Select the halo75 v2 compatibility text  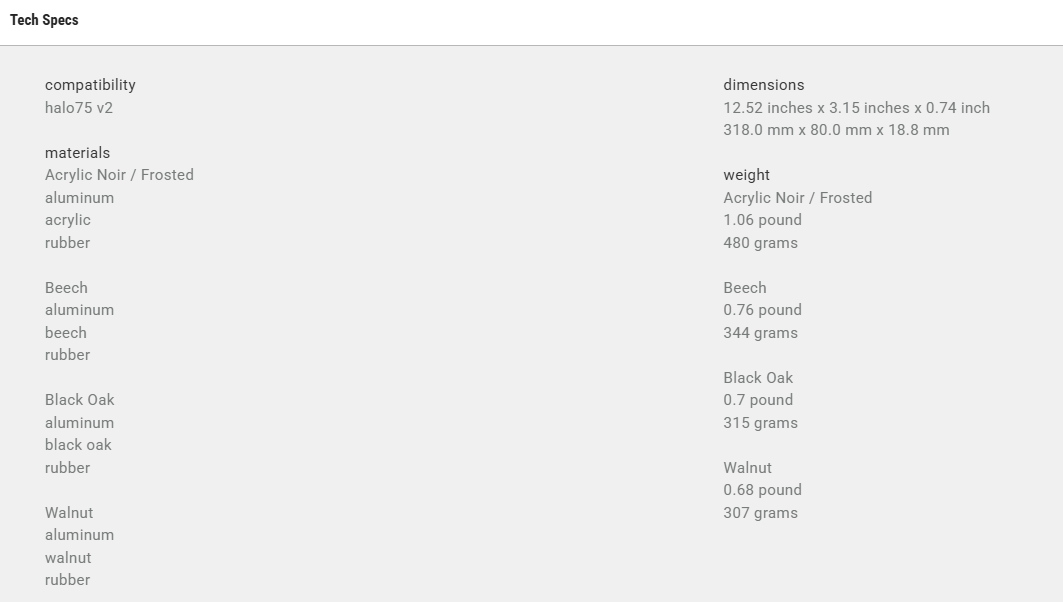[79, 108]
